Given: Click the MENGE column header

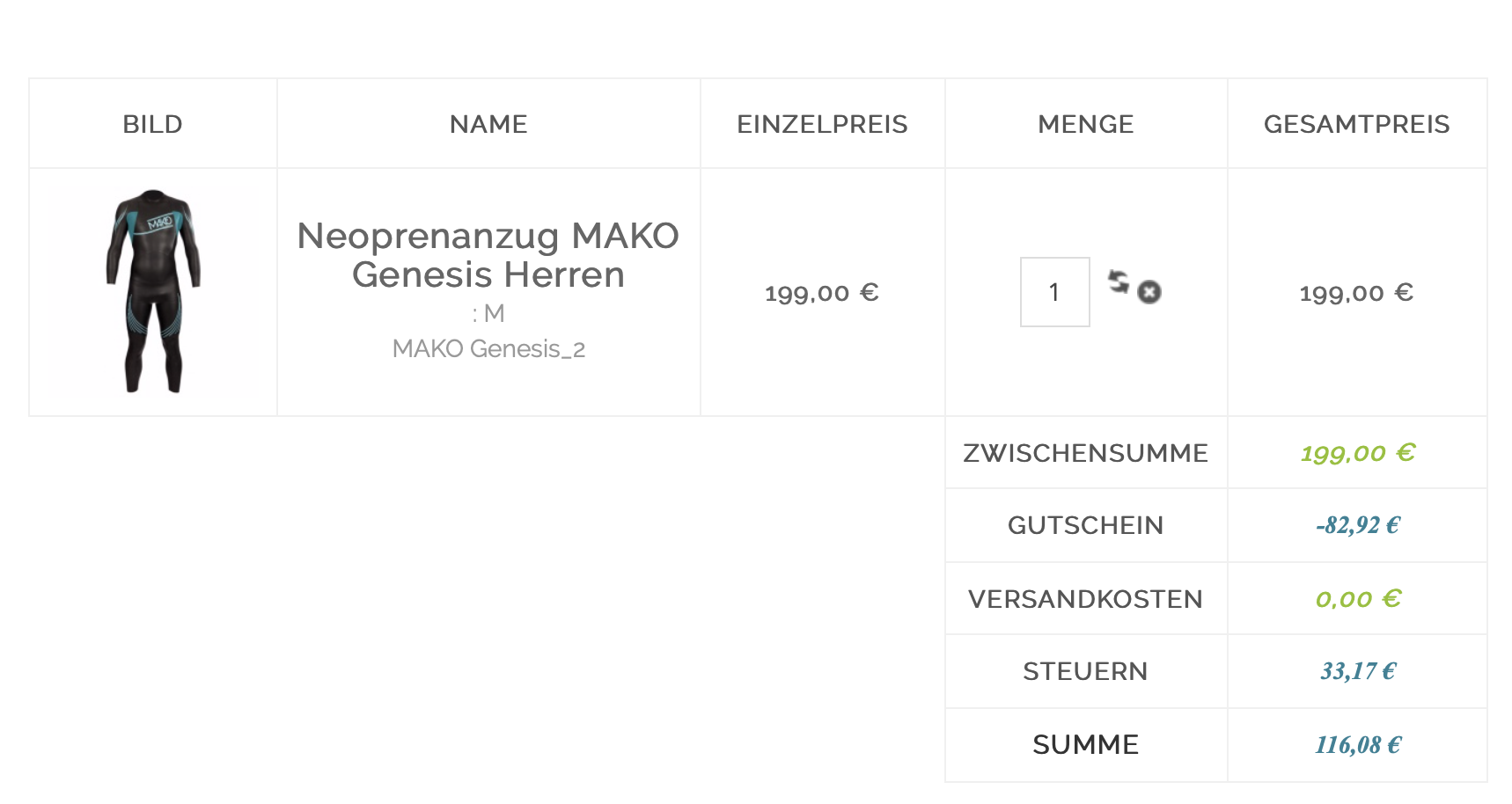Looking at the screenshot, I should 1085,124.
